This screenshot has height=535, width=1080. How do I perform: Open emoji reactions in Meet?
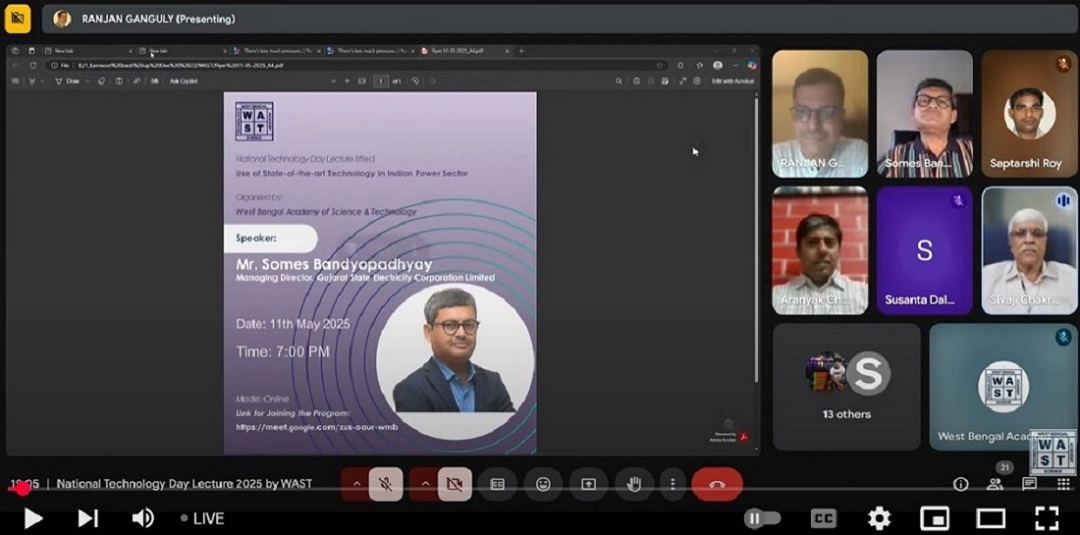pyautogui.click(x=543, y=484)
